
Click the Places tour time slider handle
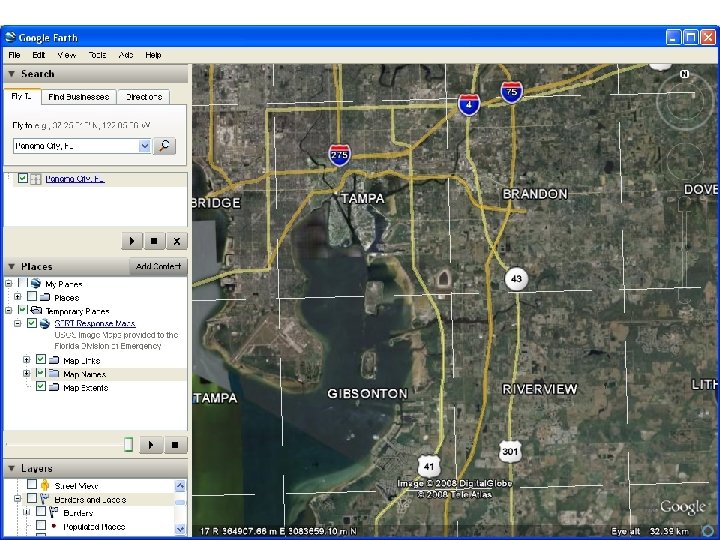pyautogui.click(x=129, y=444)
